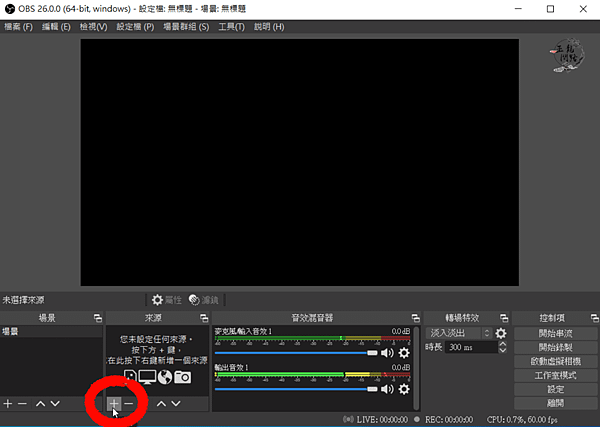Open the 場景群組 (S) menu
The height and width of the screenshot is (427, 600).
click(186, 27)
